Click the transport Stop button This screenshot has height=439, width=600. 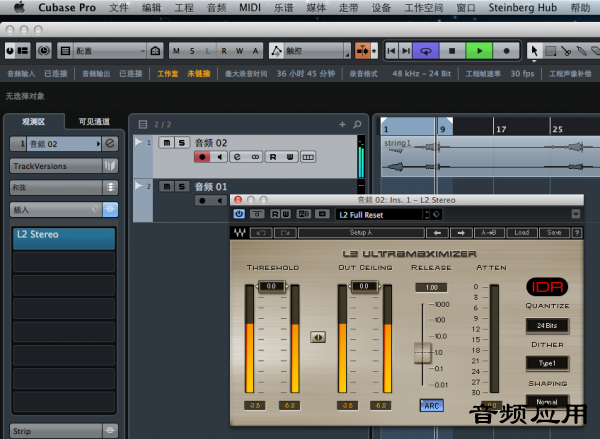[452, 51]
